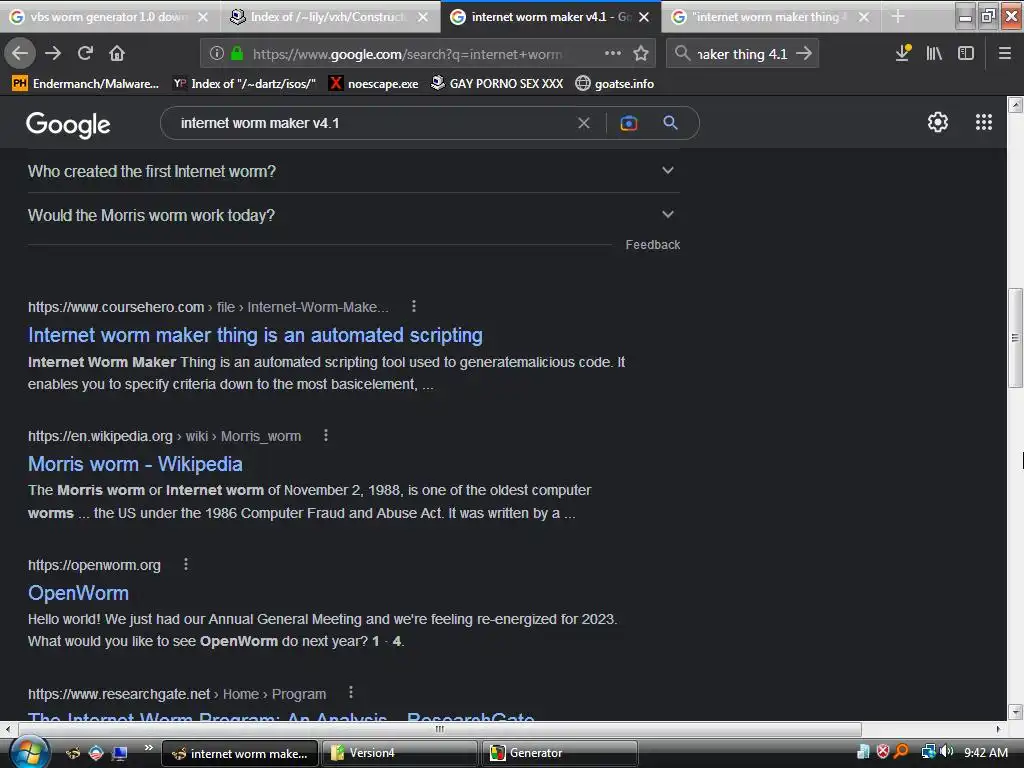Open goatse.info bookmark

click(x=615, y=84)
